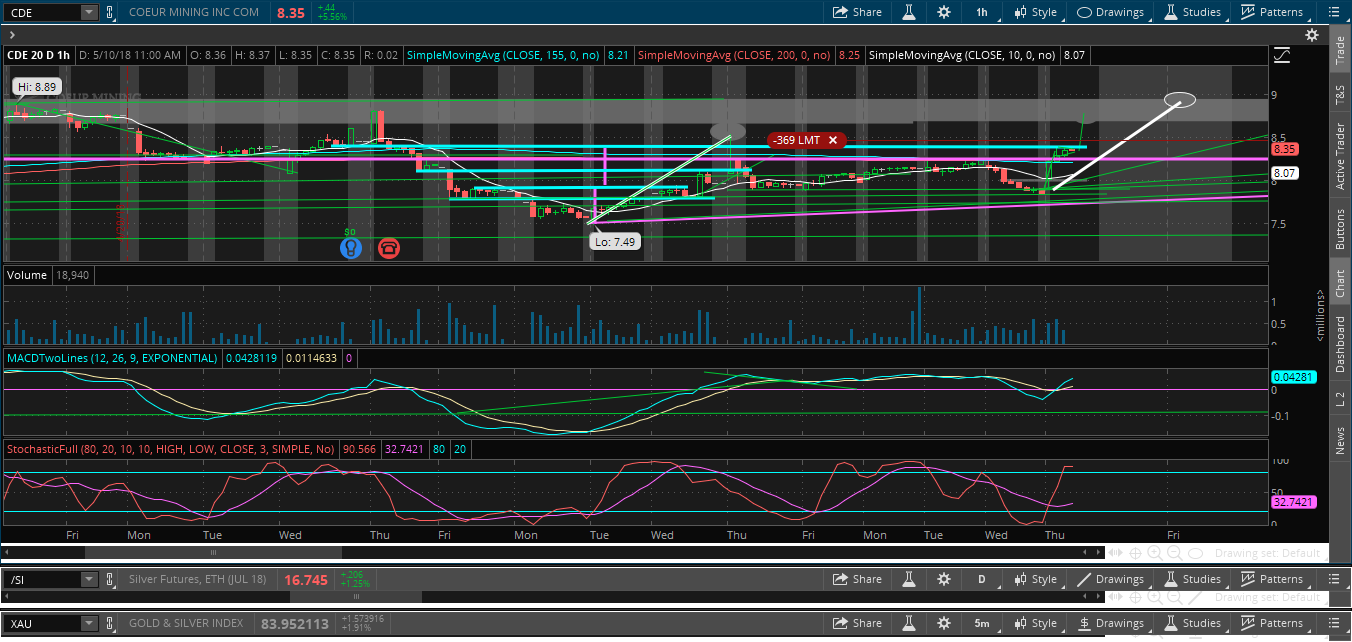The image size is (1352, 642).
Task: Click the Edit Studies flask icon beside Share
Action: pos(909,12)
